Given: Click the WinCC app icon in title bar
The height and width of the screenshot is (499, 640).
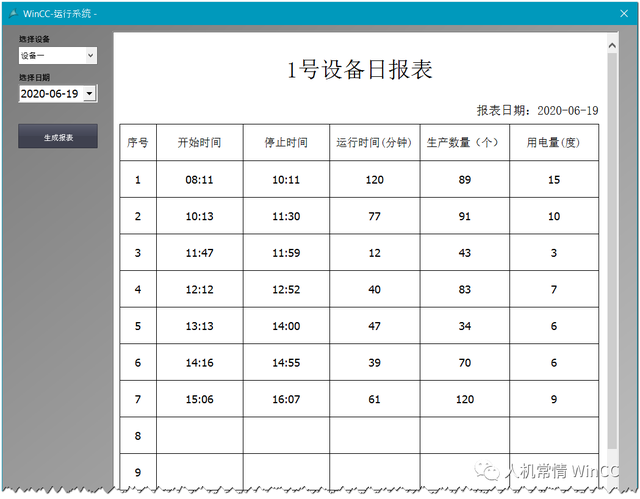Looking at the screenshot, I should tap(12, 13).
